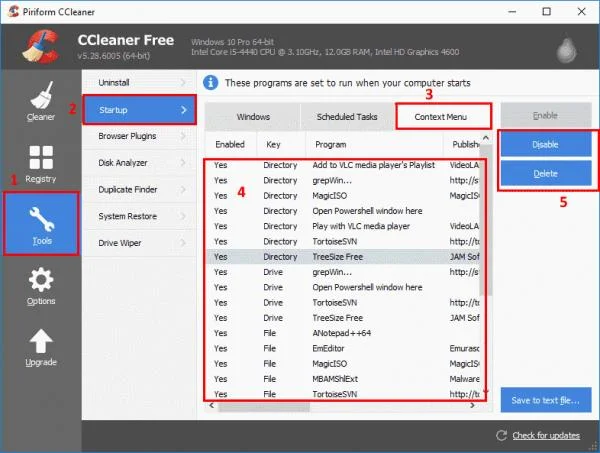Image resolution: width=600 pixels, height=453 pixels.
Task: Select Startup in the Tools menu
Action: [x=139, y=110]
